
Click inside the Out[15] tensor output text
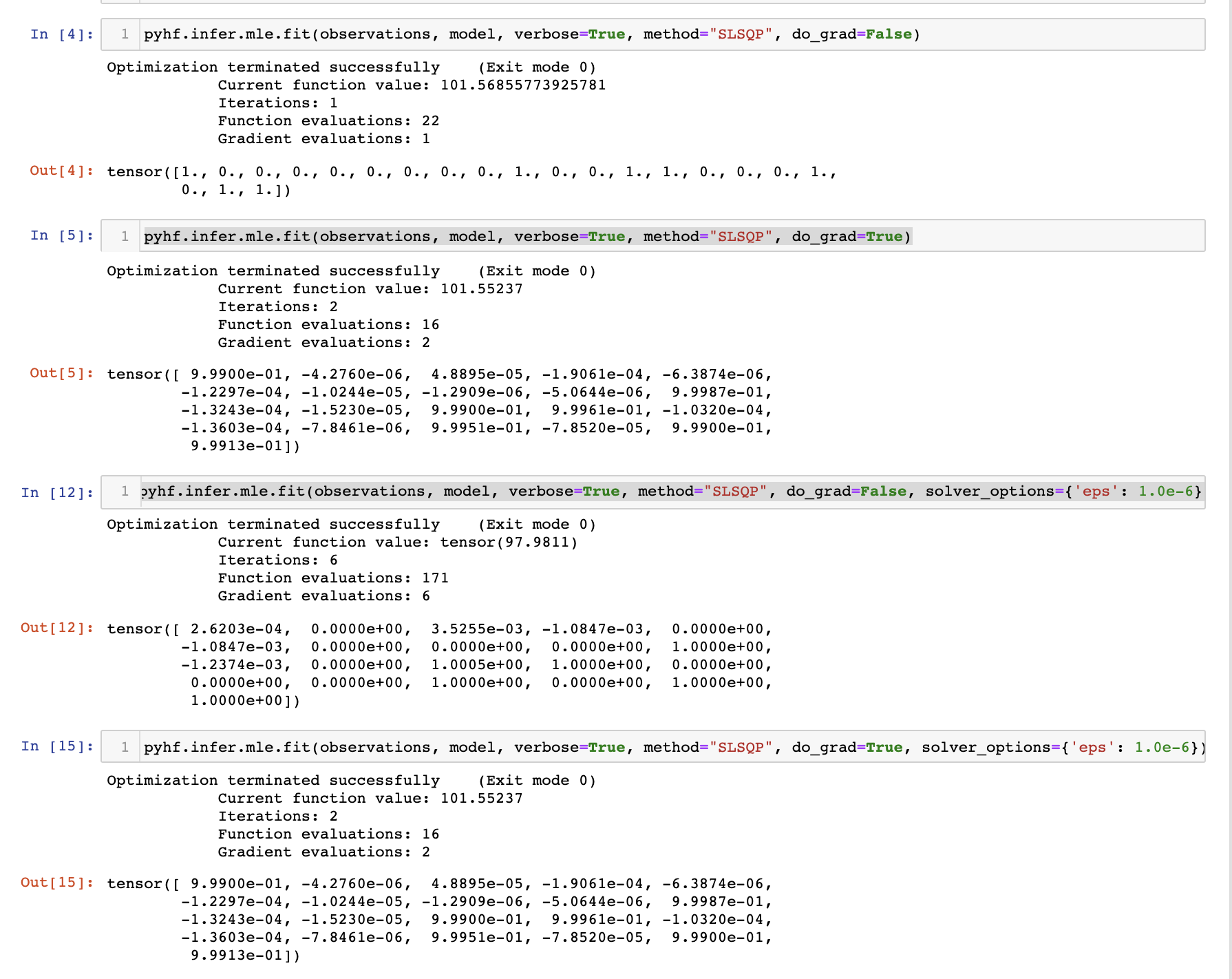[440, 919]
